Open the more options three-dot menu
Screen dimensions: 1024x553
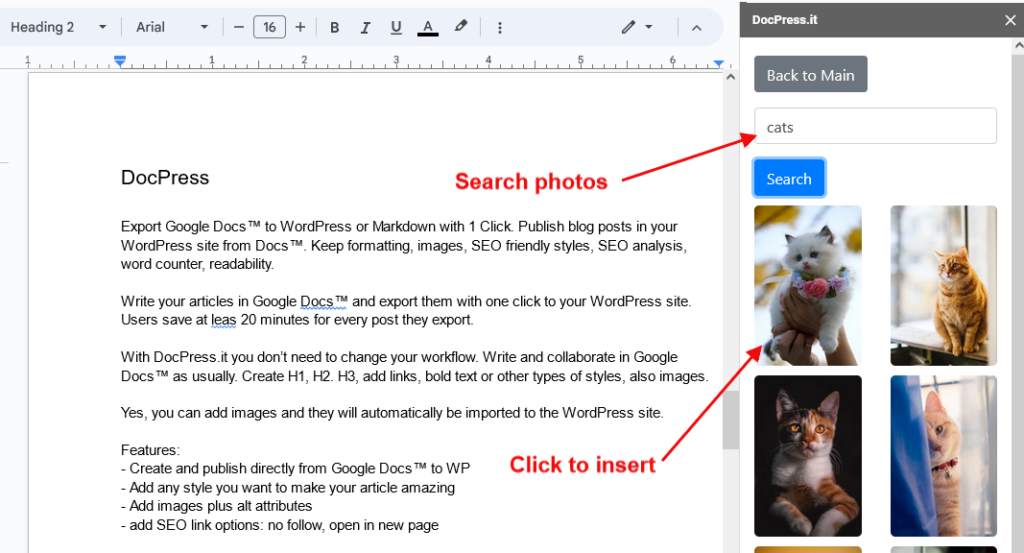point(500,27)
